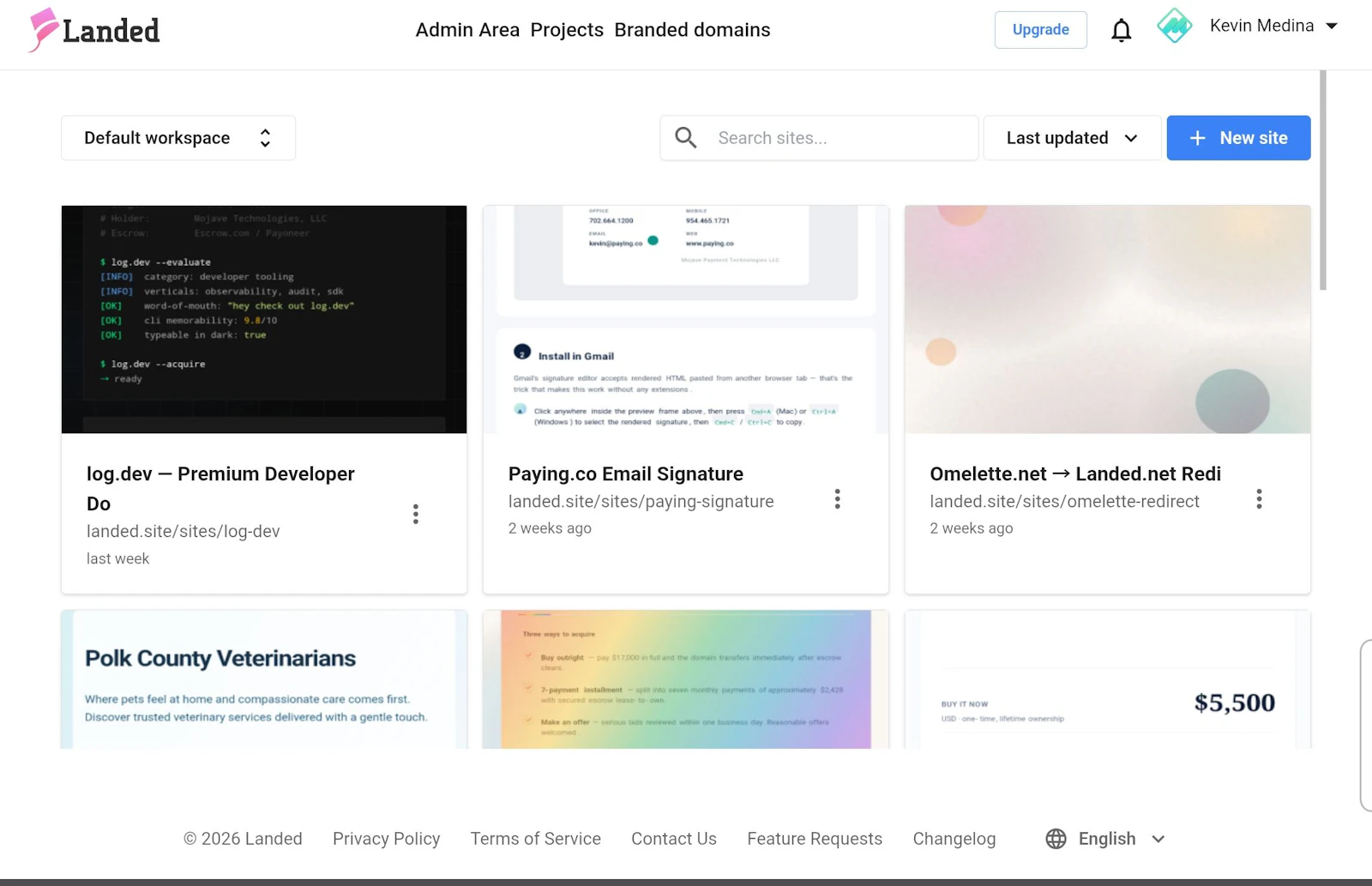Open Feature Requests link
This screenshot has height=886, width=1372.
click(x=815, y=839)
